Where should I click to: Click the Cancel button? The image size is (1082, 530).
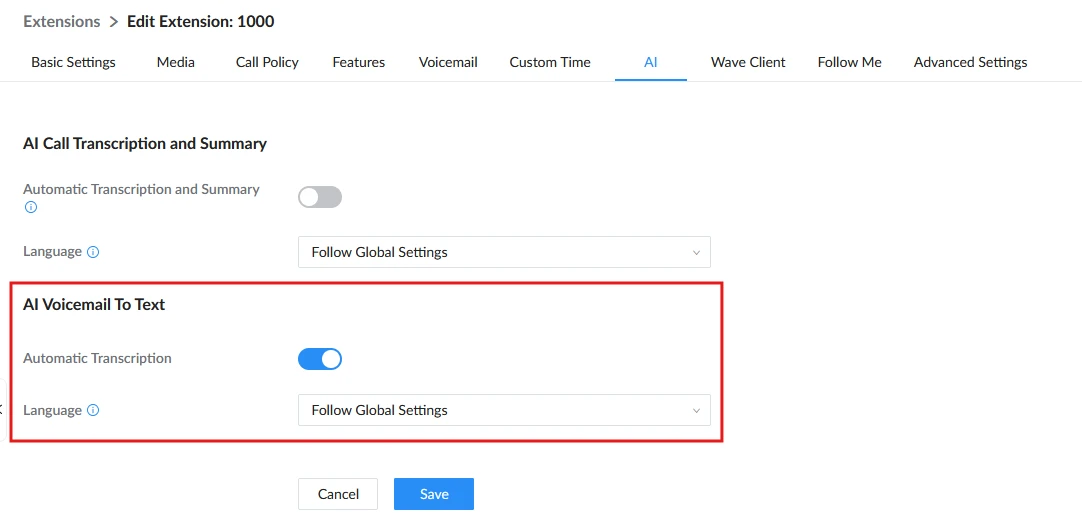(x=338, y=494)
